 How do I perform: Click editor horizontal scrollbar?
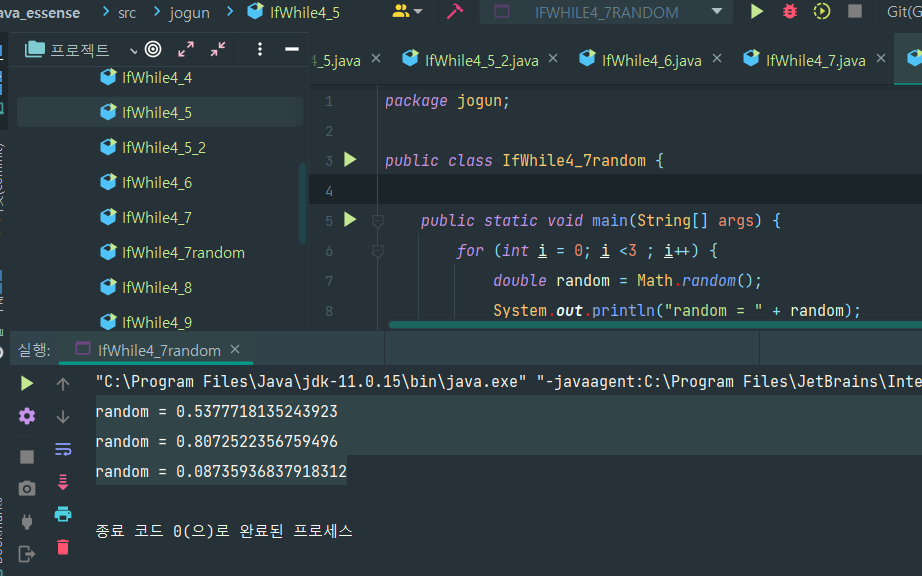[x=655, y=324]
